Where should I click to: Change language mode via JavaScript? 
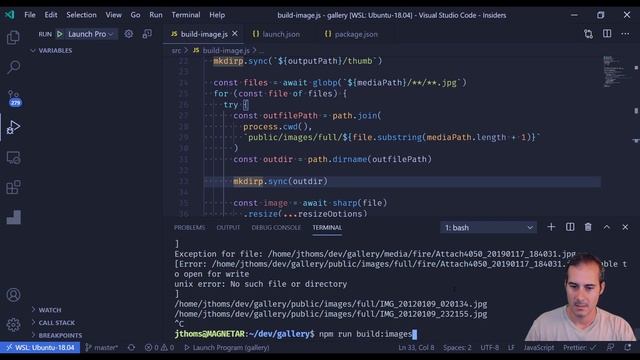point(539,348)
